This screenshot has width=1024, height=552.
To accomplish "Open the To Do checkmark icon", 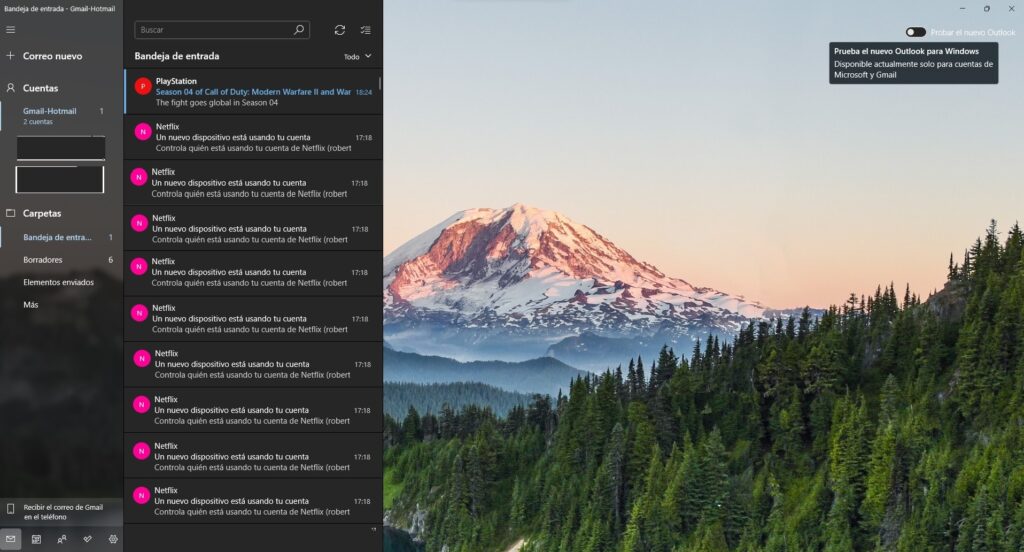I will point(87,539).
